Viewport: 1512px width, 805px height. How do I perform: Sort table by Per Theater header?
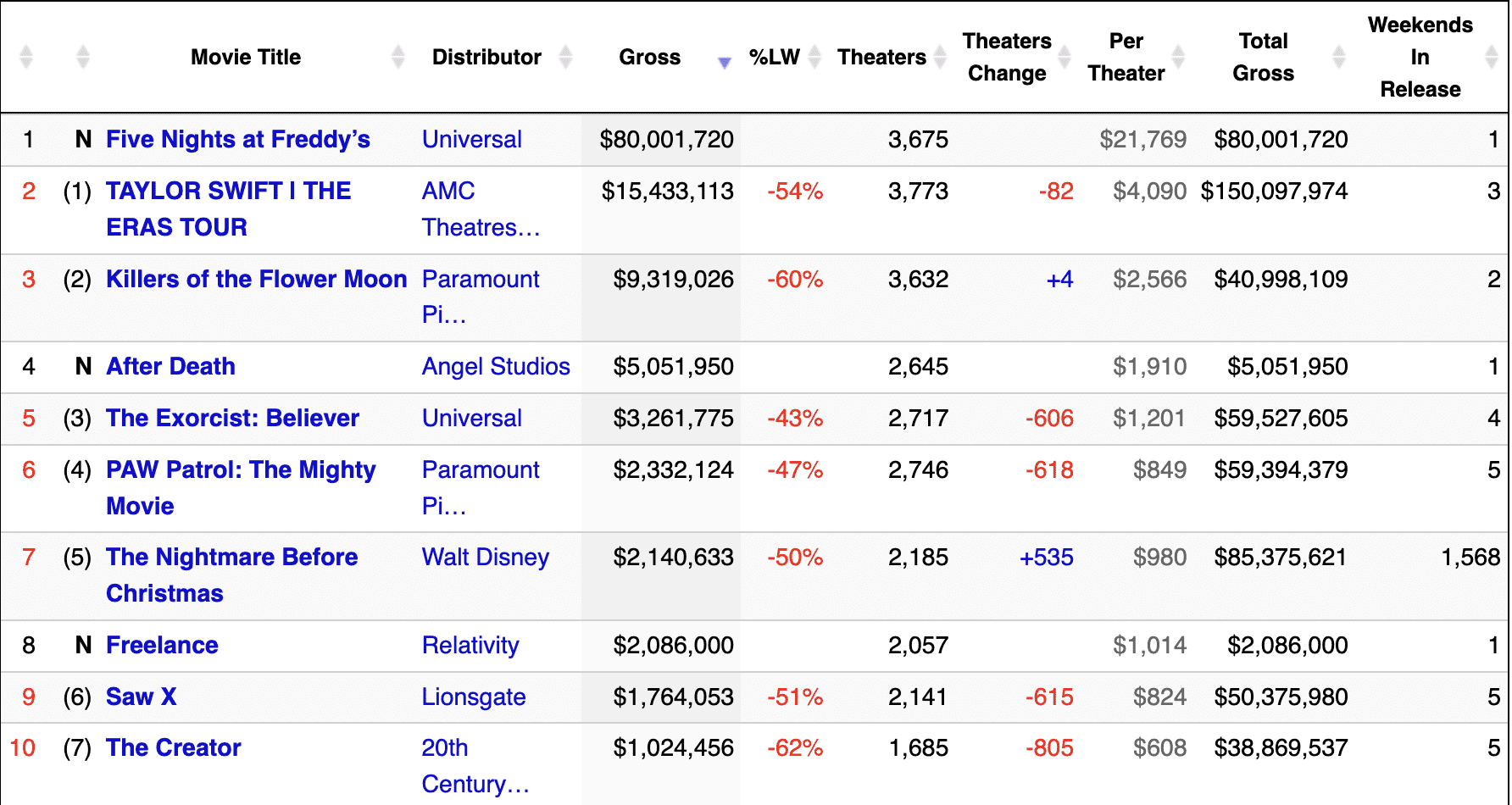tap(1126, 57)
